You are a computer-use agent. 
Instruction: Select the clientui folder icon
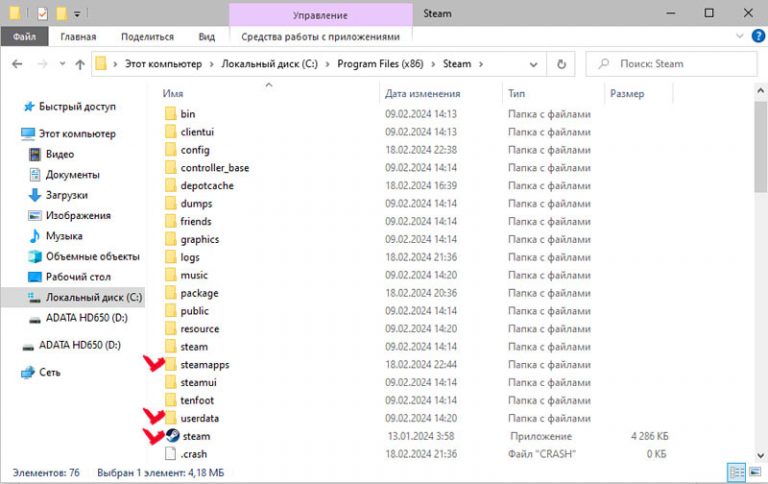[170, 132]
